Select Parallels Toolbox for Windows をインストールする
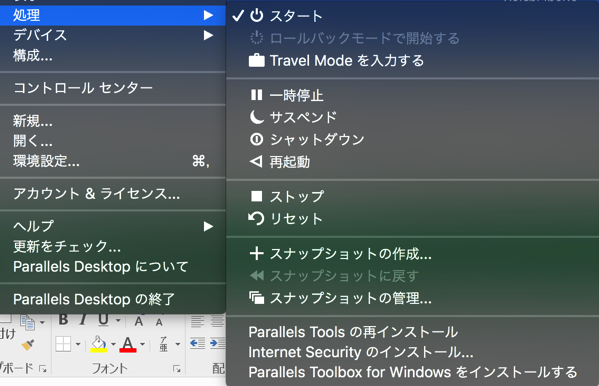Viewport: 599px width, 386px height. point(413,372)
